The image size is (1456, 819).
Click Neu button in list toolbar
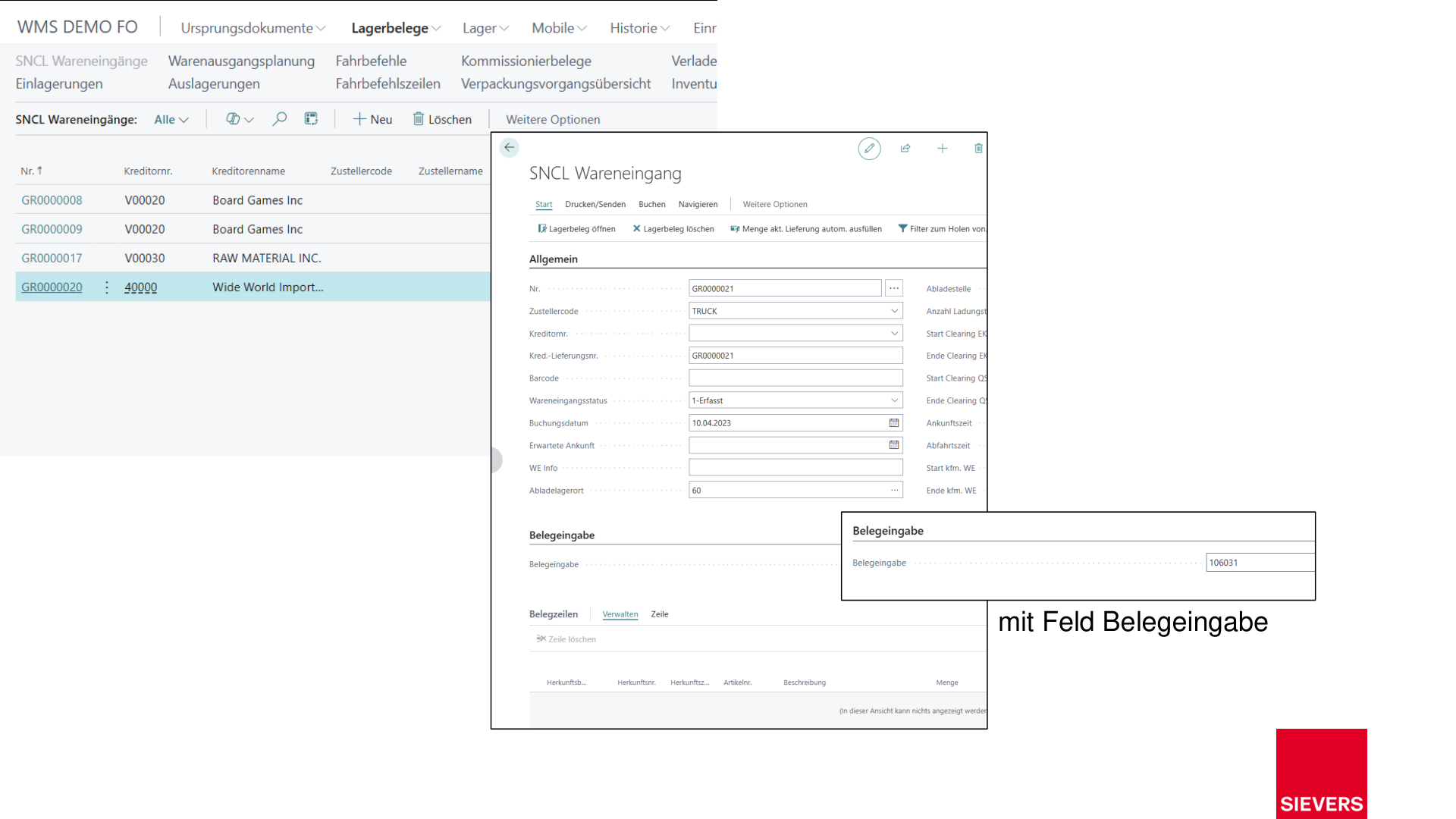(372, 119)
